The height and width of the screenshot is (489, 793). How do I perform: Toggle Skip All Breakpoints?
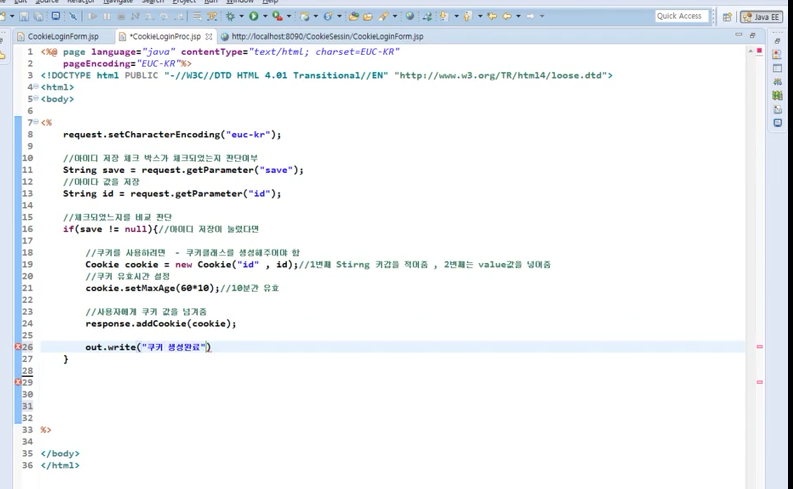point(73,16)
